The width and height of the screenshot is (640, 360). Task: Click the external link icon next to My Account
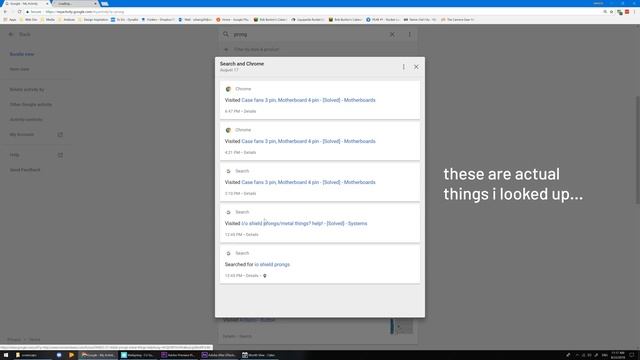60,135
